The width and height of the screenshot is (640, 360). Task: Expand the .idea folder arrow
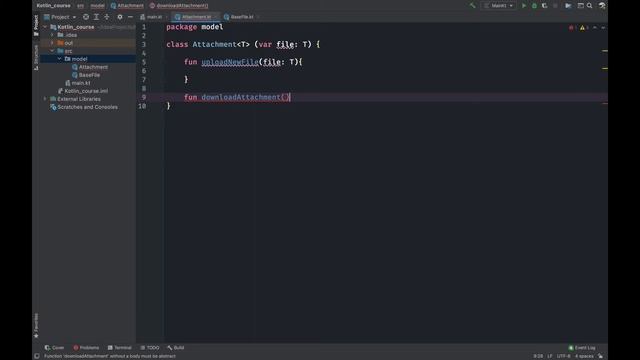[x=52, y=35]
